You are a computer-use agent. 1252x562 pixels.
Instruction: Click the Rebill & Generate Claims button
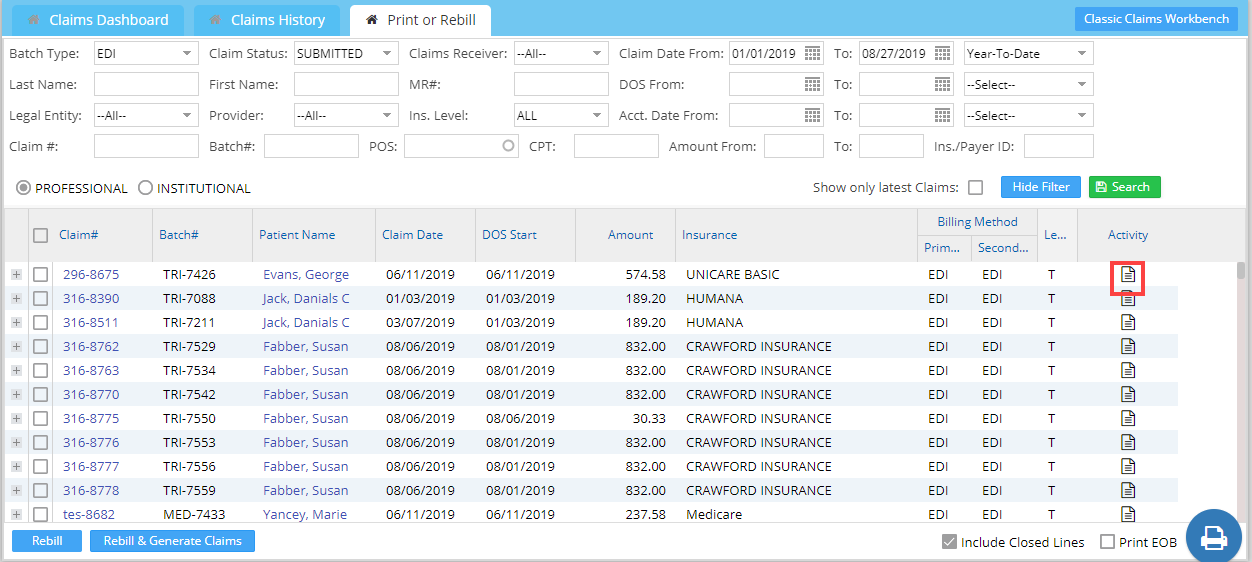click(x=172, y=541)
